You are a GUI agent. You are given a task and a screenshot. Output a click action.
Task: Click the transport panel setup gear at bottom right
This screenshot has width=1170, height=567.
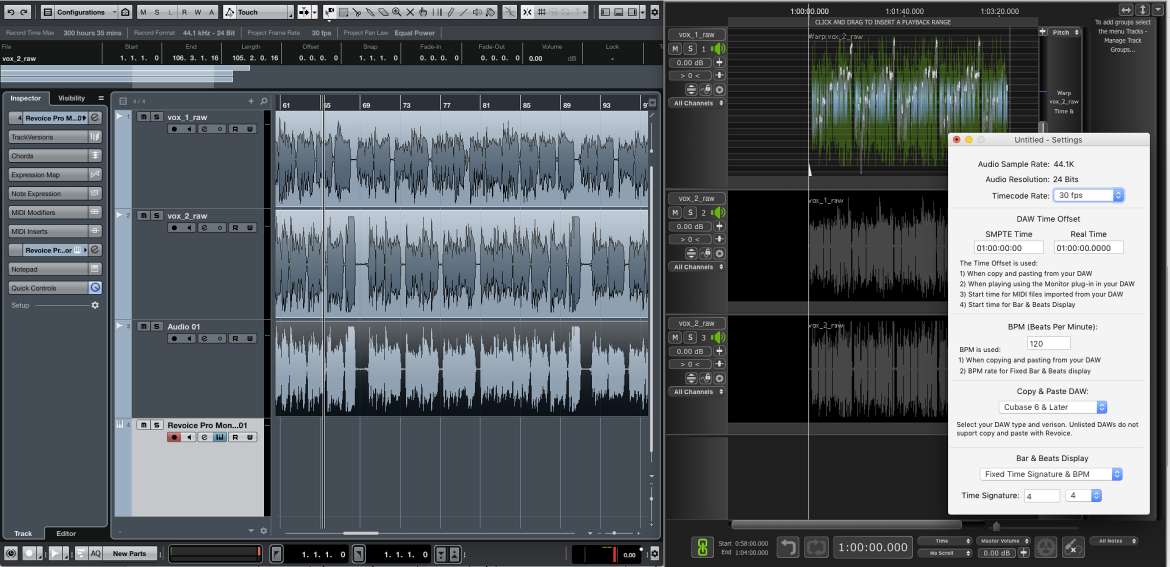click(654, 554)
